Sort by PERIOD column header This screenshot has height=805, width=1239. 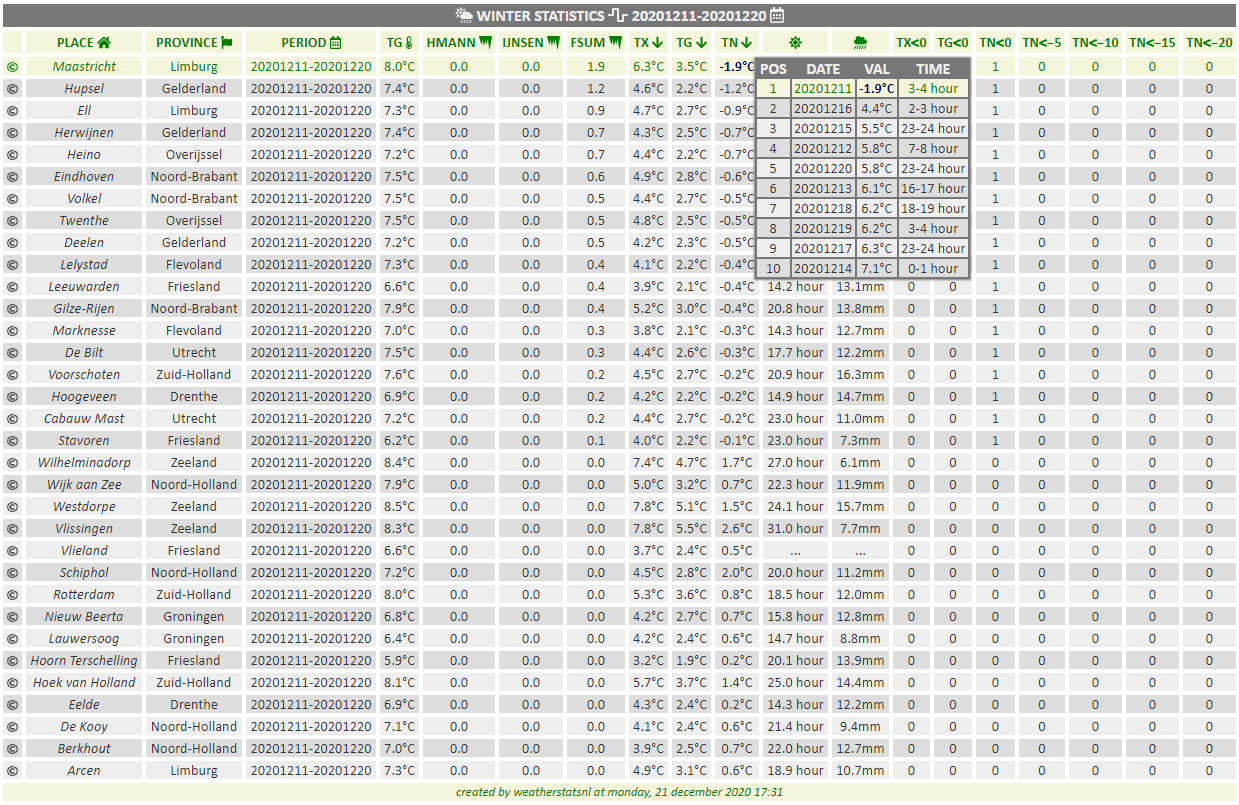coord(311,43)
